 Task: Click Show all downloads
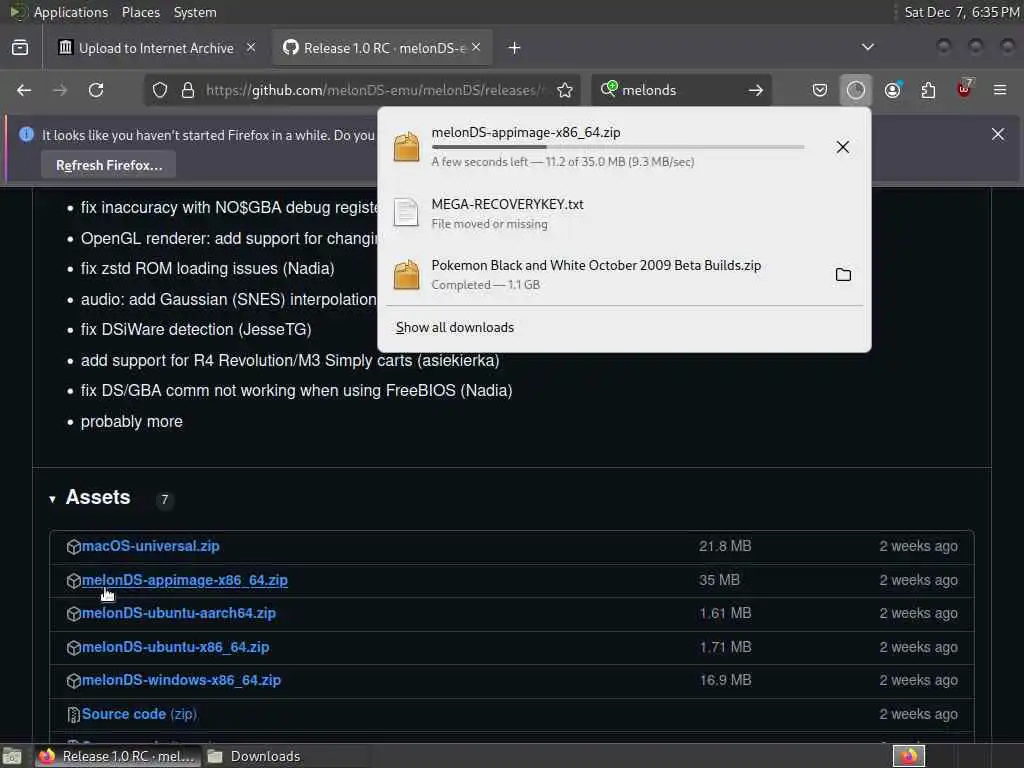tap(455, 327)
